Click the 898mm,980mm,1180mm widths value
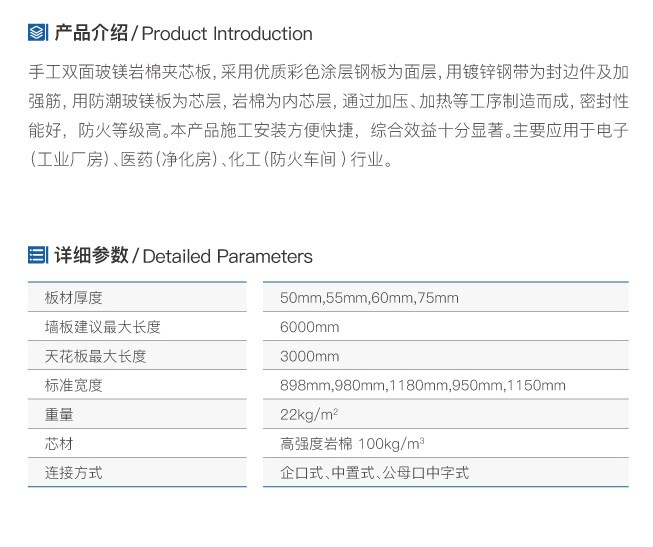 click(423, 385)
